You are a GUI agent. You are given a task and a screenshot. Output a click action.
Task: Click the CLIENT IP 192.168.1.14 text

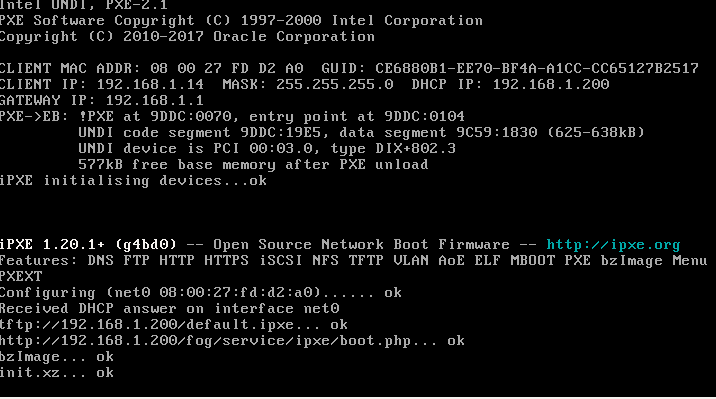click(101, 84)
